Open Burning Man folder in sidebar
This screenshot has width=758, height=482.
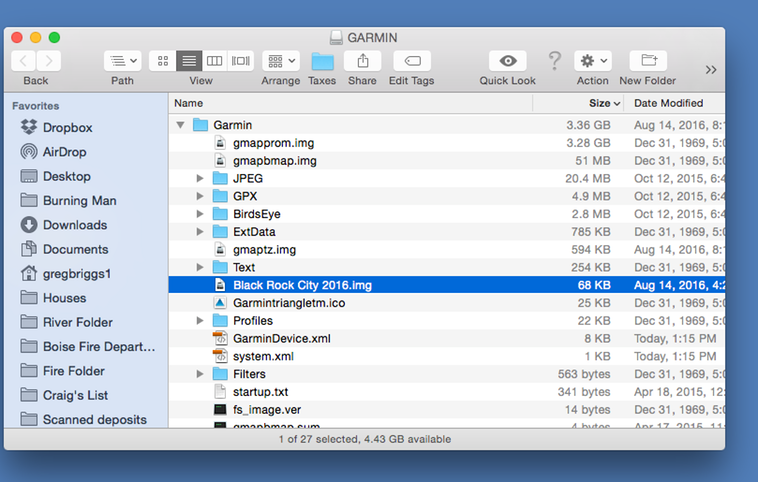coord(80,200)
